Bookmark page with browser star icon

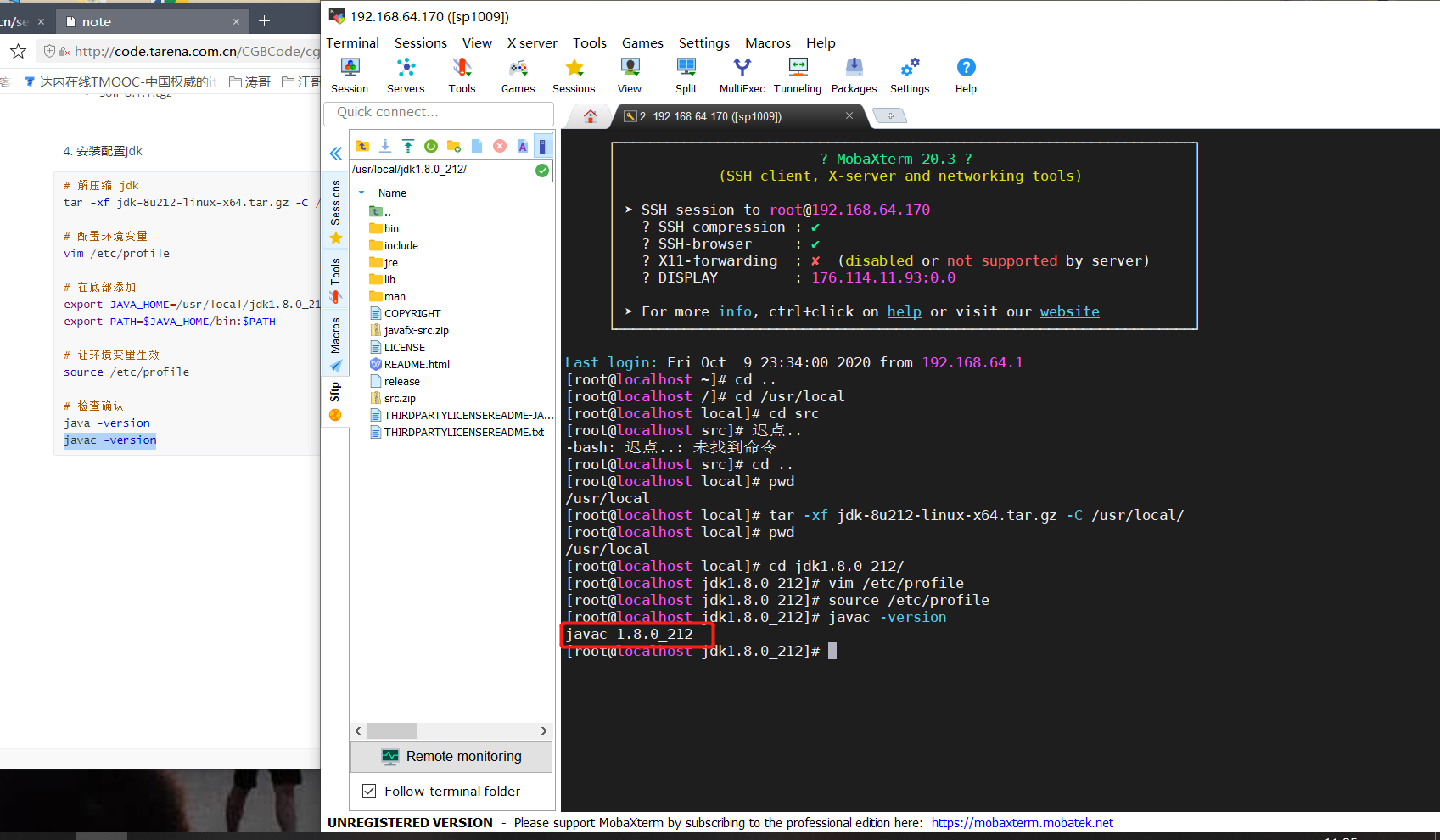[x=18, y=52]
